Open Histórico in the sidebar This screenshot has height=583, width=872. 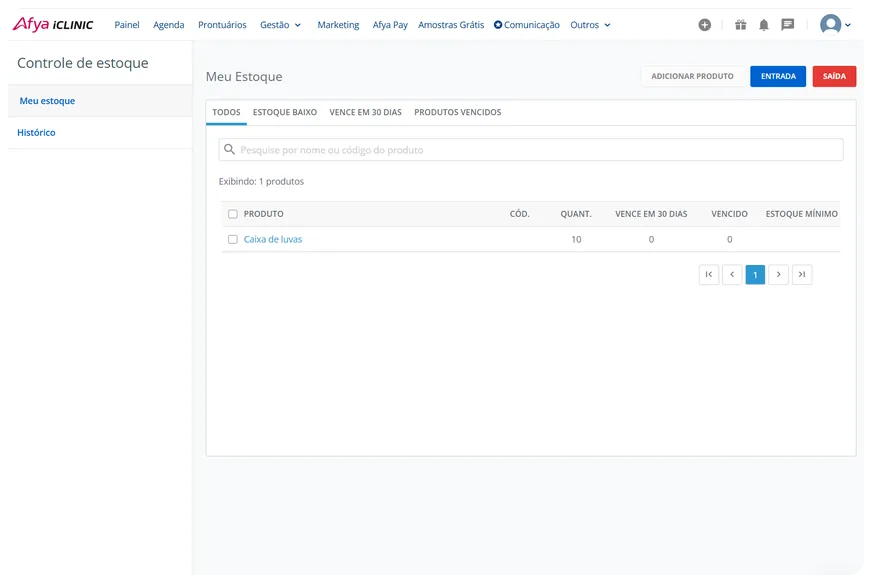(36, 132)
